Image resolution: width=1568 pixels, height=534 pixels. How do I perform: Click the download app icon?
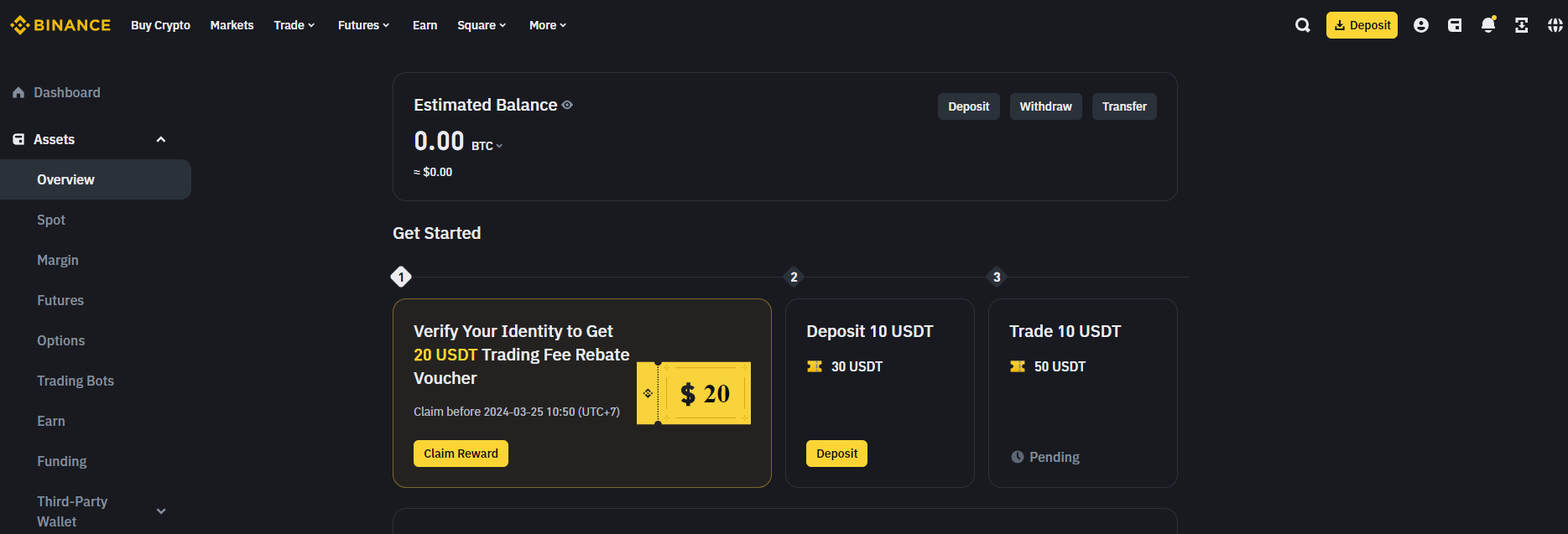1521,25
